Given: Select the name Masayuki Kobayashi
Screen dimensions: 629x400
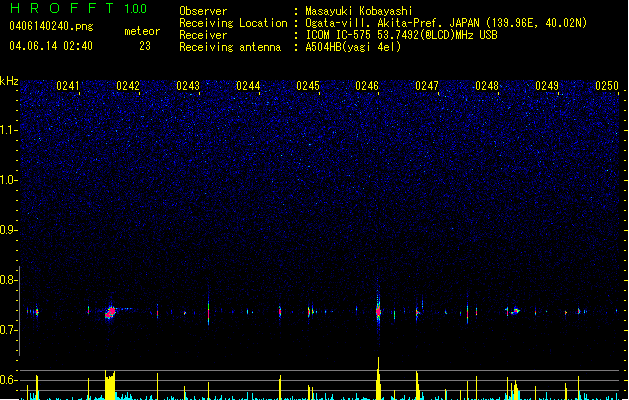Looking at the screenshot, I should pyautogui.click(x=359, y=11).
